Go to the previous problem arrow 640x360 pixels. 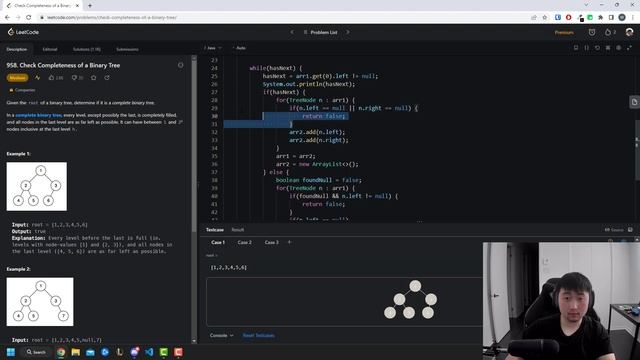[x=292, y=32]
